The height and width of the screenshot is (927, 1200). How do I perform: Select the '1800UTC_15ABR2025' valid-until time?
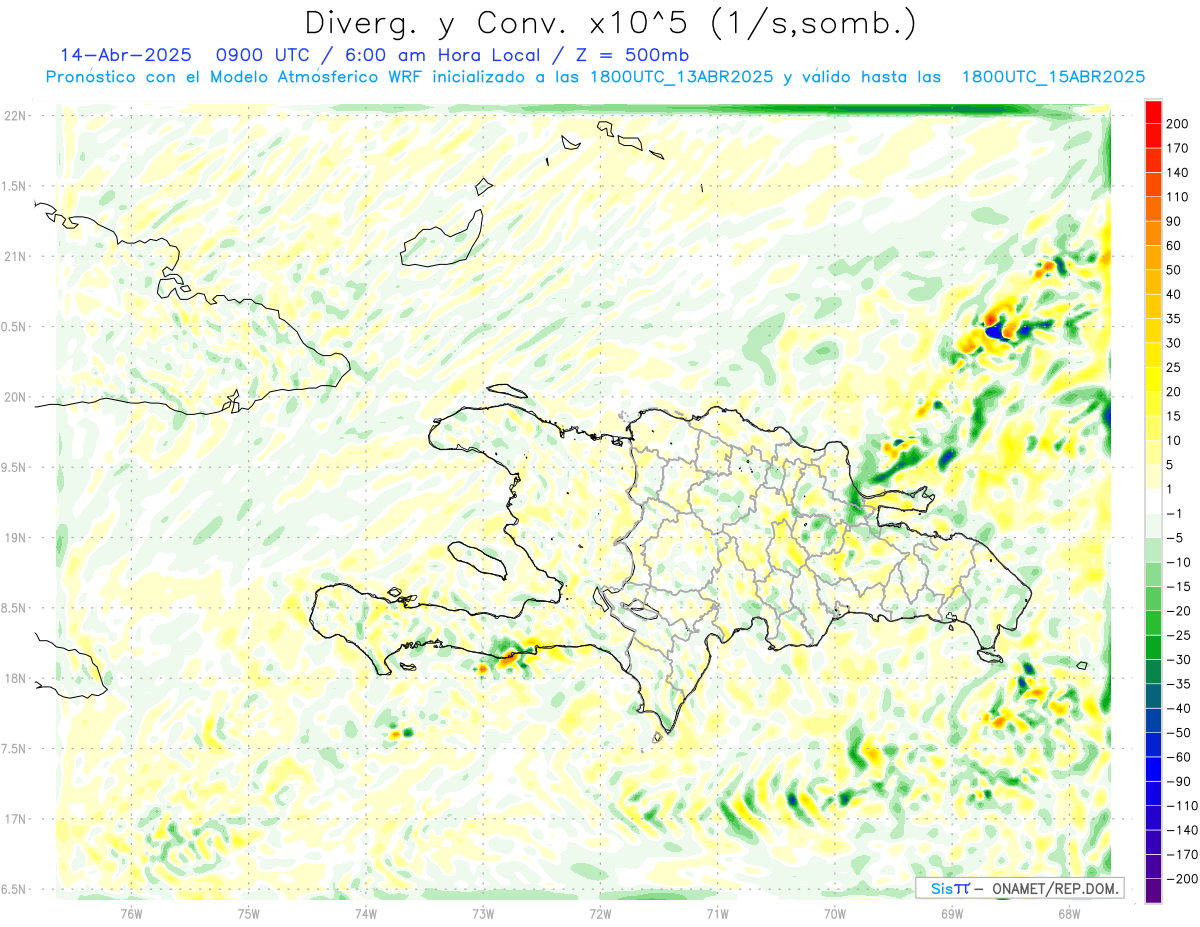point(1053,76)
